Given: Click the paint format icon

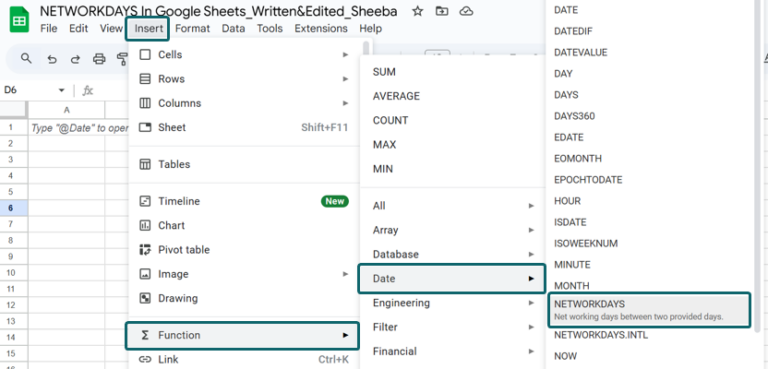Looking at the screenshot, I should [x=122, y=59].
